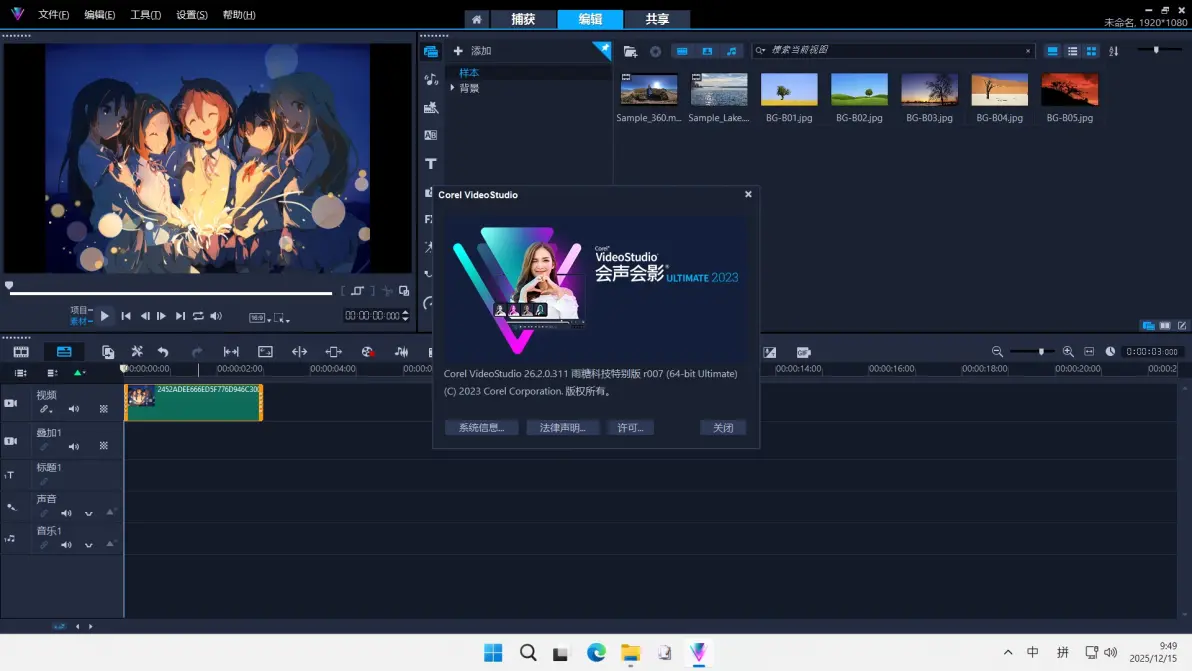The height and width of the screenshot is (671, 1192).
Task: Click the enlarge preview window icon
Action: pyautogui.click(x=404, y=291)
